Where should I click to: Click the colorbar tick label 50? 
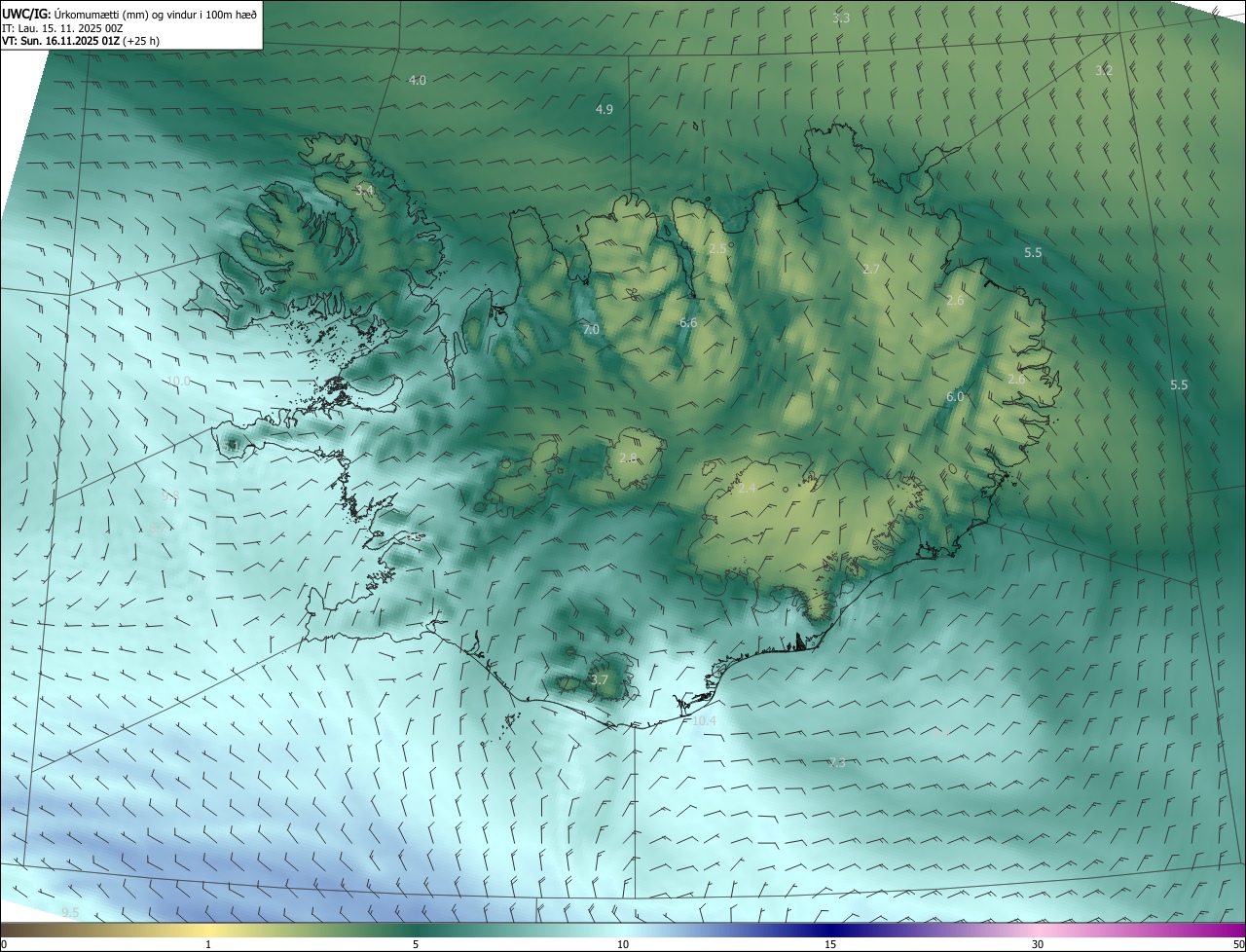(x=1238, y=944)
